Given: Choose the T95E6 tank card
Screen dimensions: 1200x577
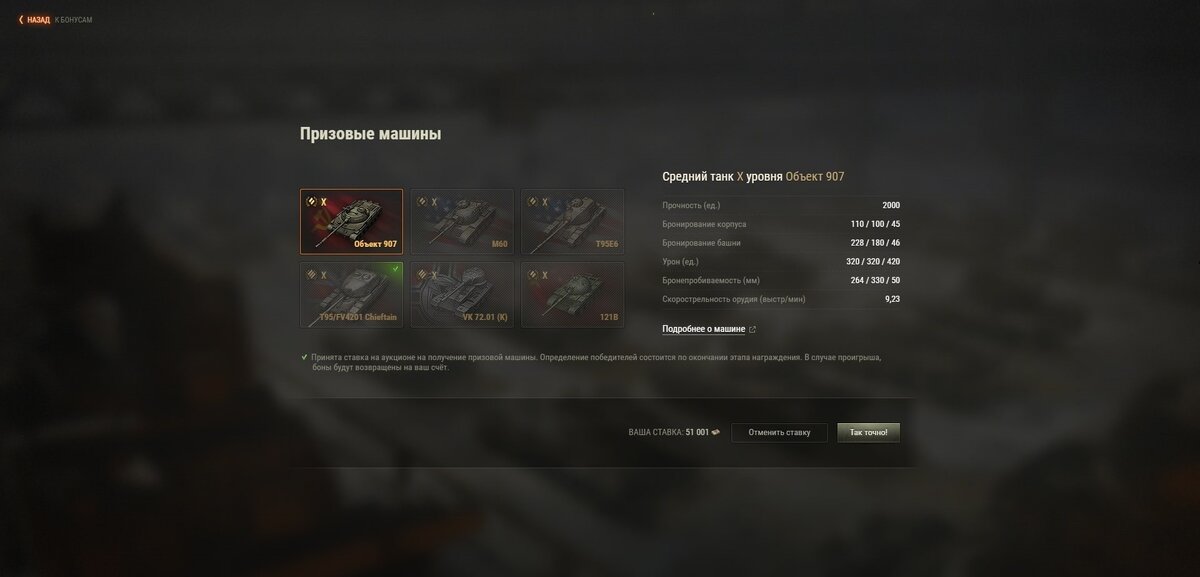Looking at the screenshot, I should (x=572, y=222).
